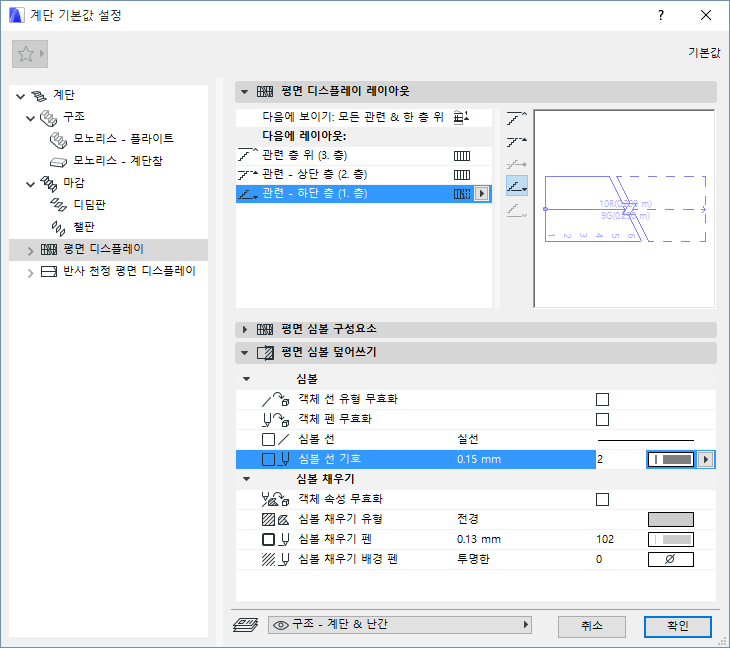Select 모노리스 - 플라이트 in the tree
Screen dimensions: 730x648
(123, 138)
